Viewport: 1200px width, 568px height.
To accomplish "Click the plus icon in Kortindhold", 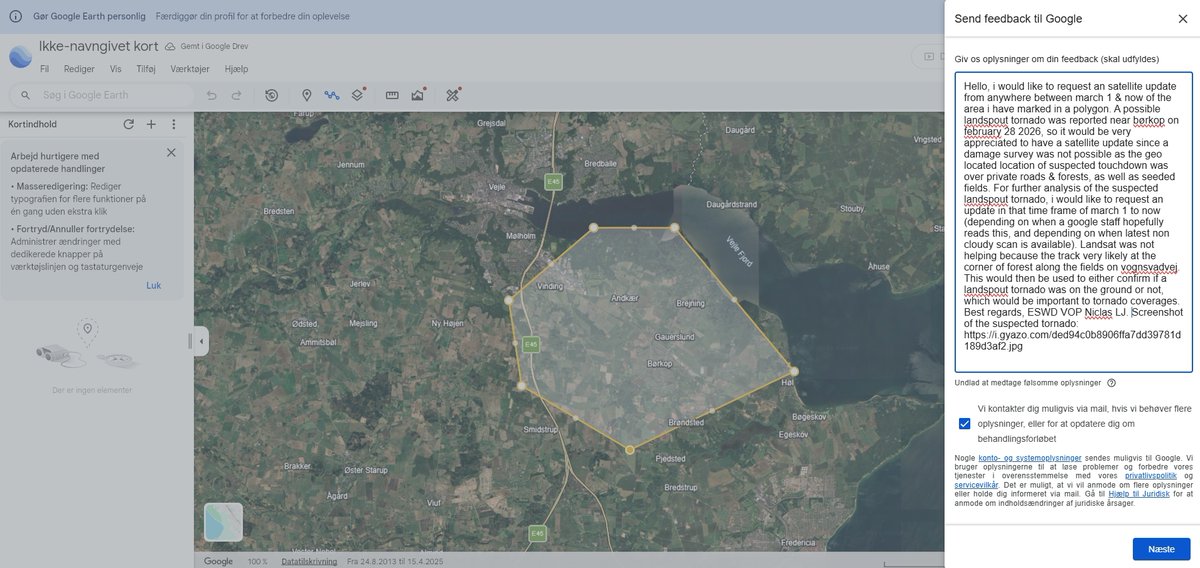I will [x=151, y=124].
